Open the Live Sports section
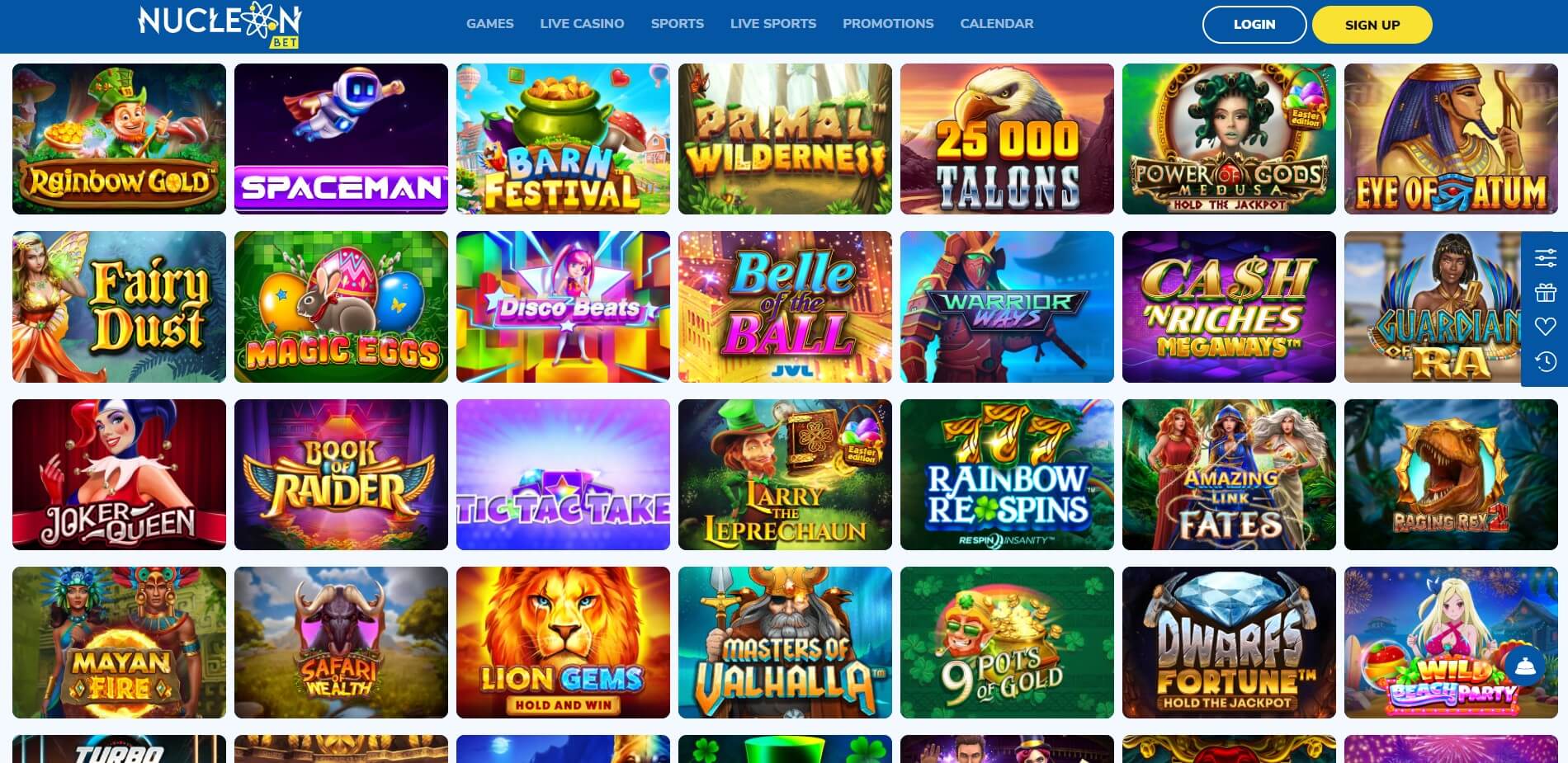Viewport: 1568px width, 763px height. pyautogui.click(x=773, y=24)
